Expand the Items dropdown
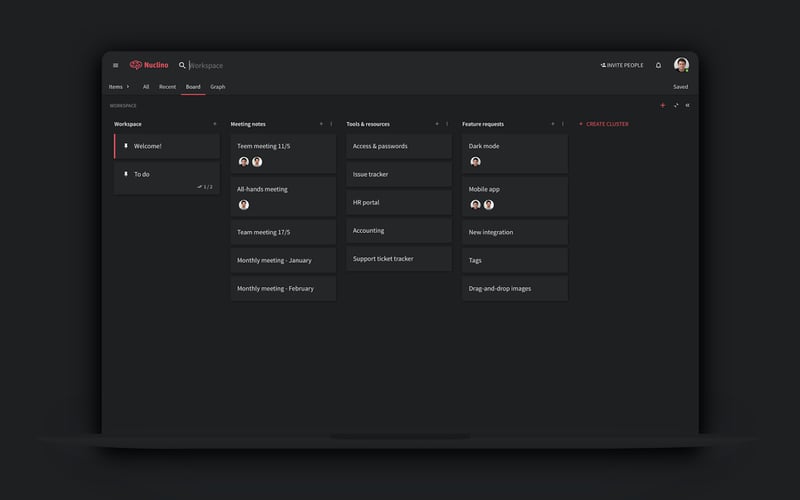This screenshot has height=500, width=800. (119, 87)
